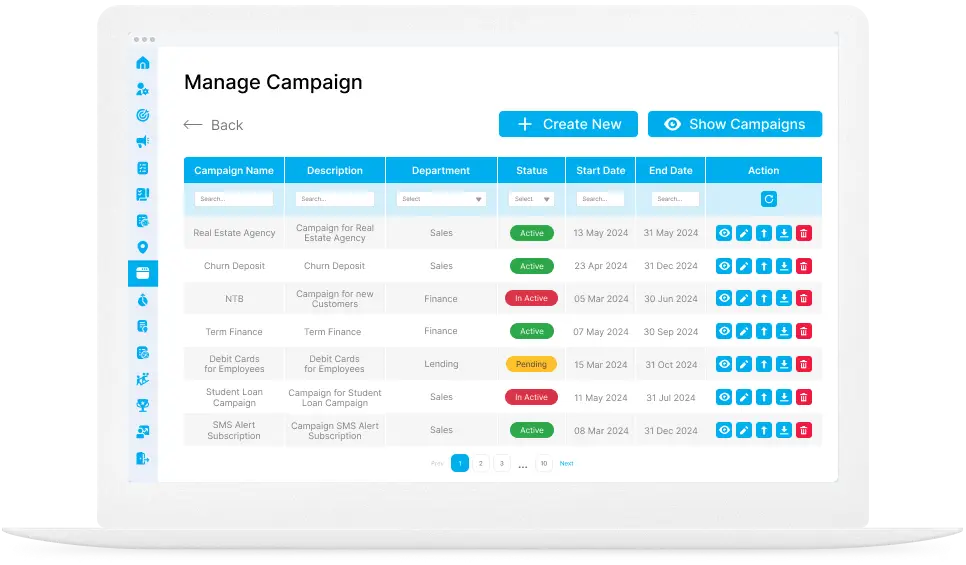Click the megaphone icon in the sidebar

point(142,141)
